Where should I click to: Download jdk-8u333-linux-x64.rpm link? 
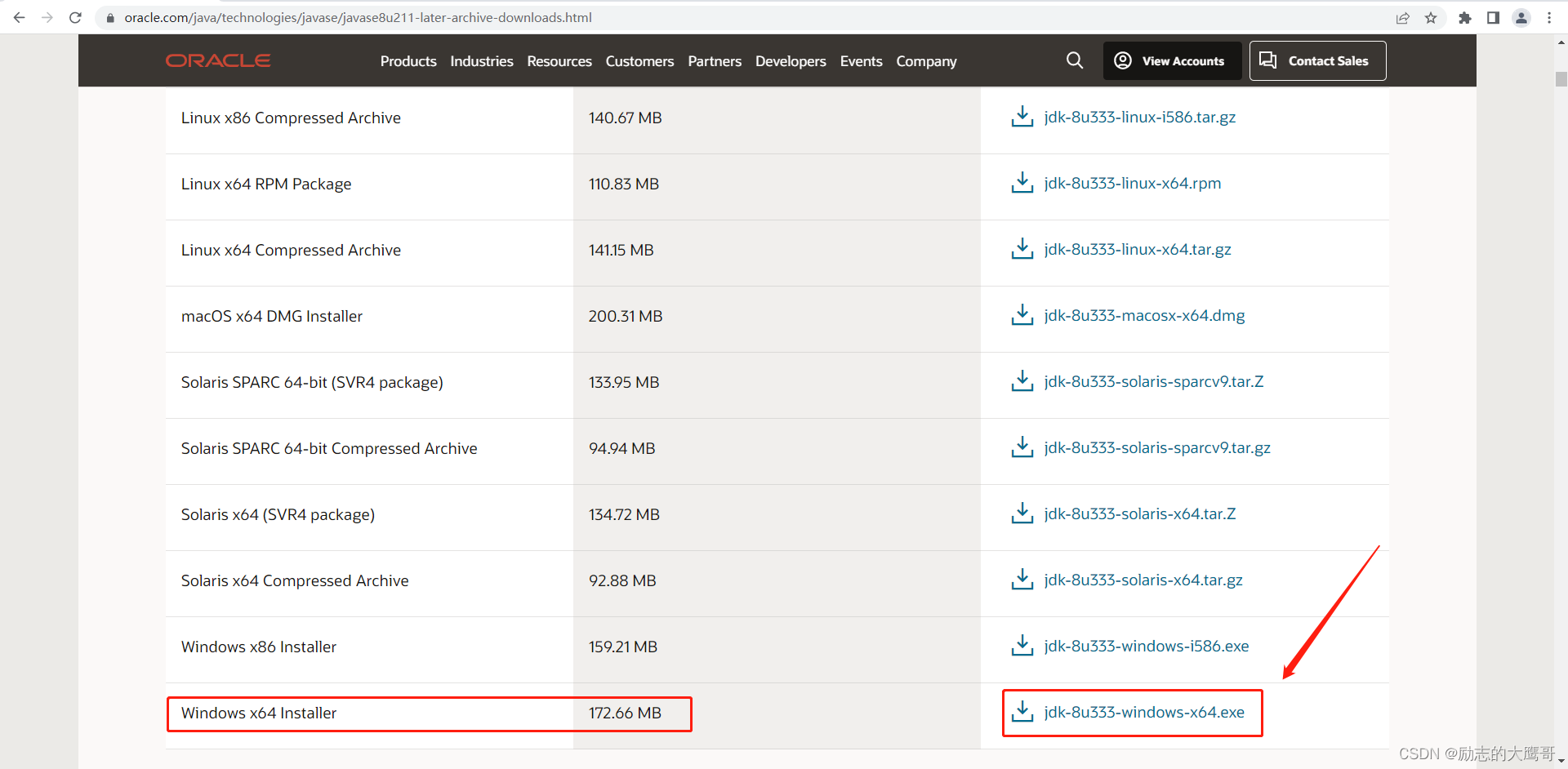click(x=1133, y=183)
